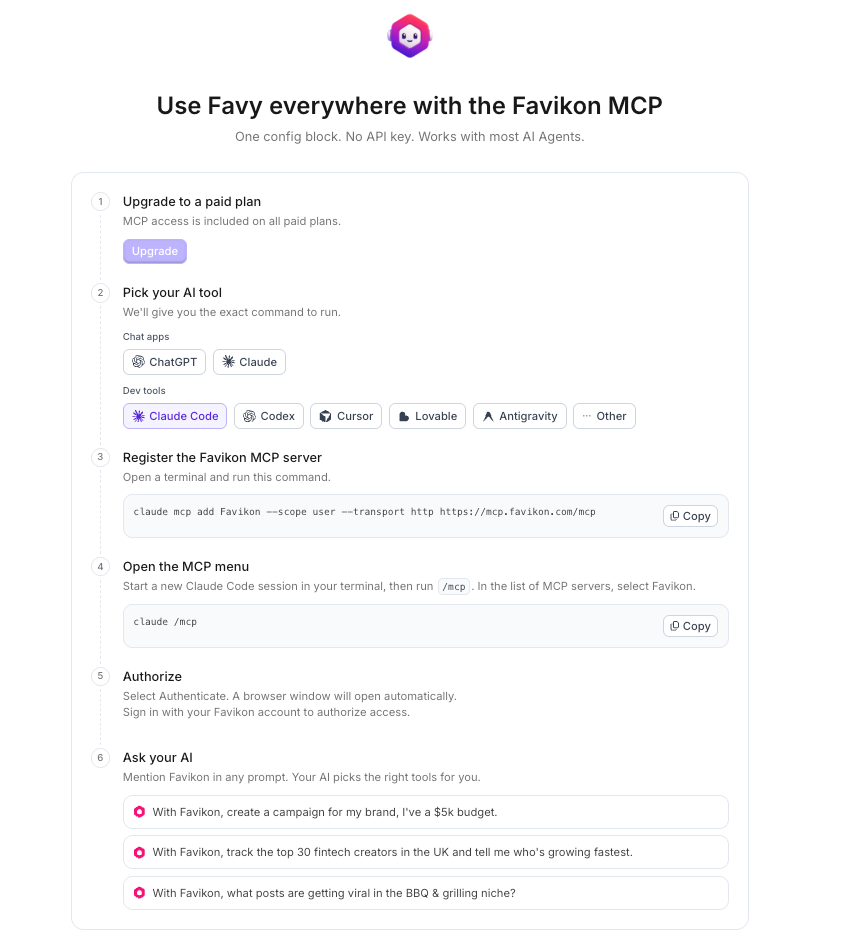Screen dimensions: 853x947
Task: Click the copy icon beside the claude /mcp command
Action: (x=675, y=626)
